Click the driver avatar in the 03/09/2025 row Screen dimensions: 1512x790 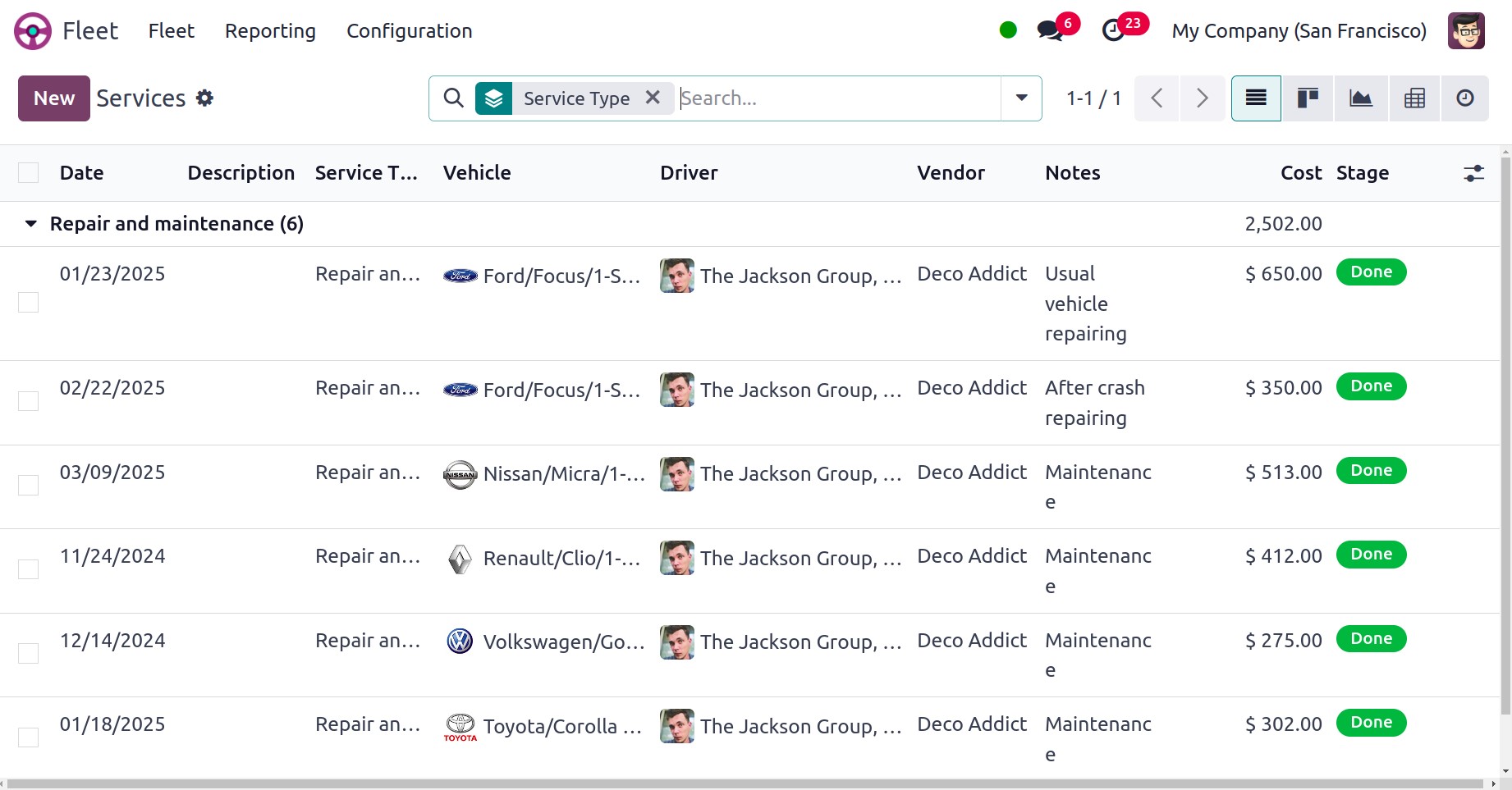677,474
